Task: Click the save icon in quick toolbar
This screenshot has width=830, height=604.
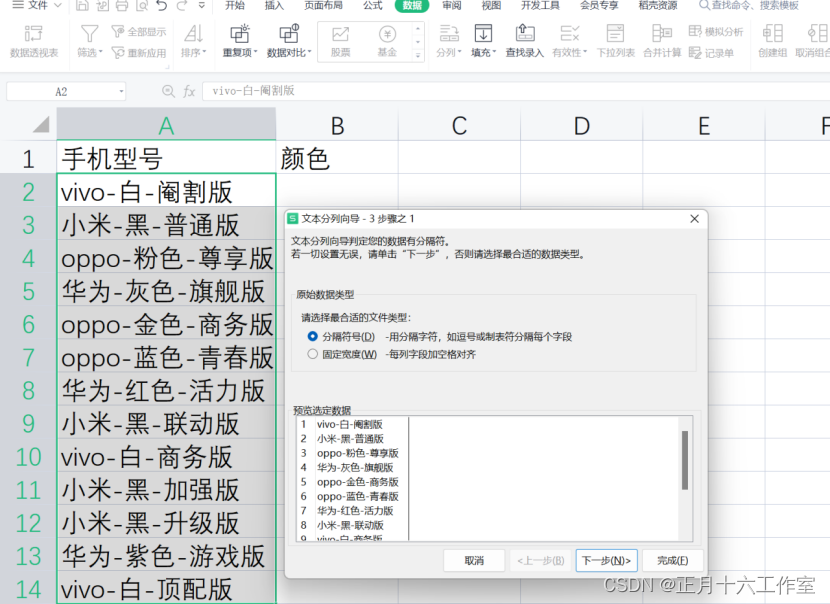Action: [82, 6]
